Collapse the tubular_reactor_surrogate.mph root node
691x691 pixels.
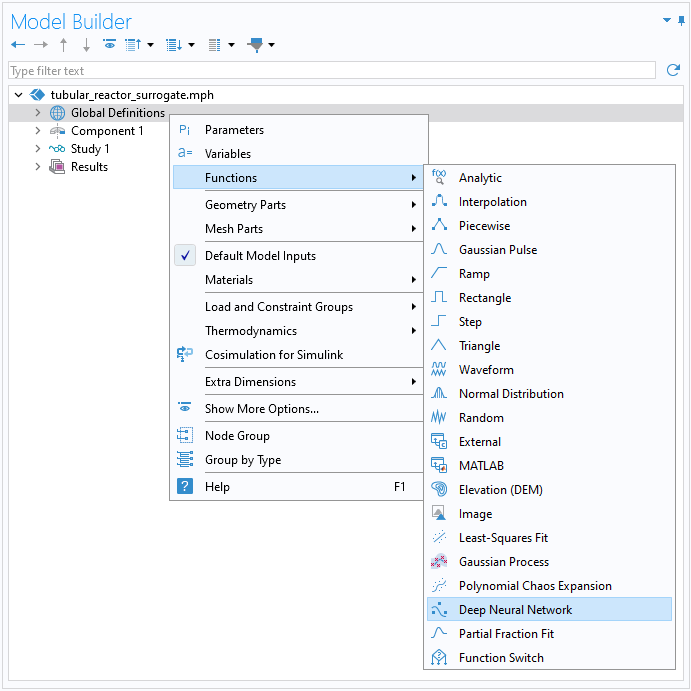click(19, 95)
